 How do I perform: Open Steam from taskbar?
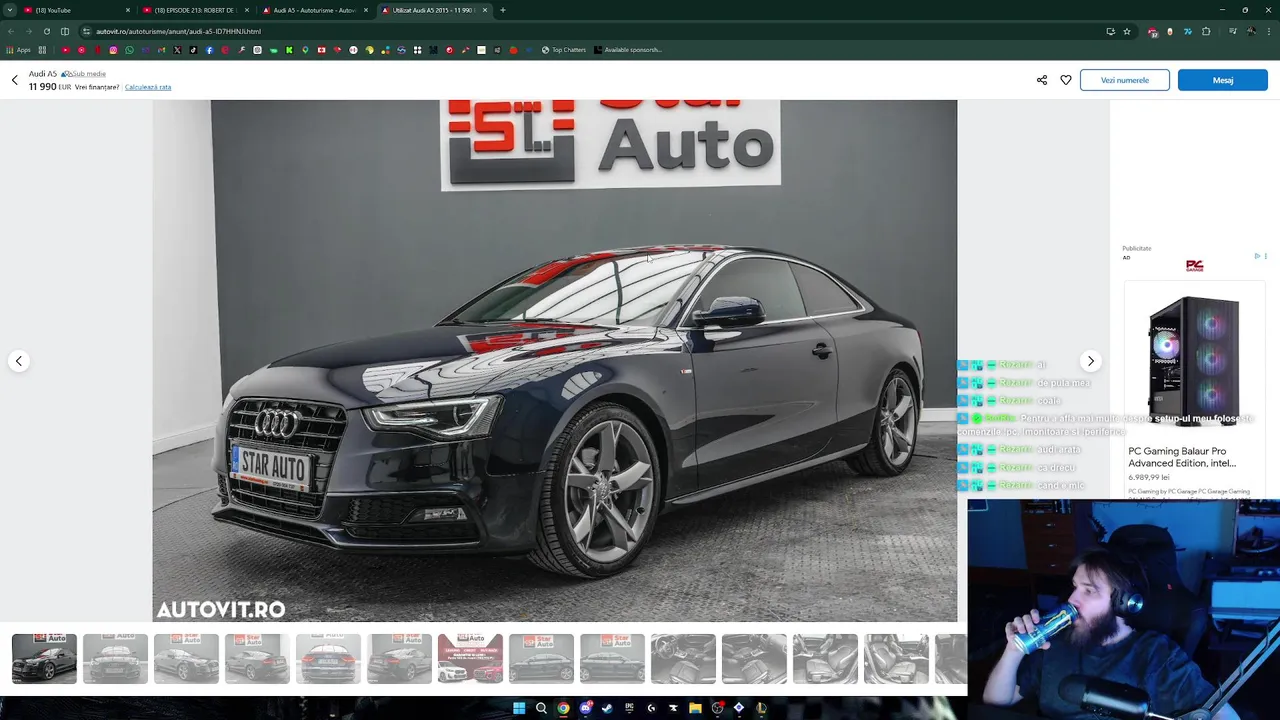(607, 708)
